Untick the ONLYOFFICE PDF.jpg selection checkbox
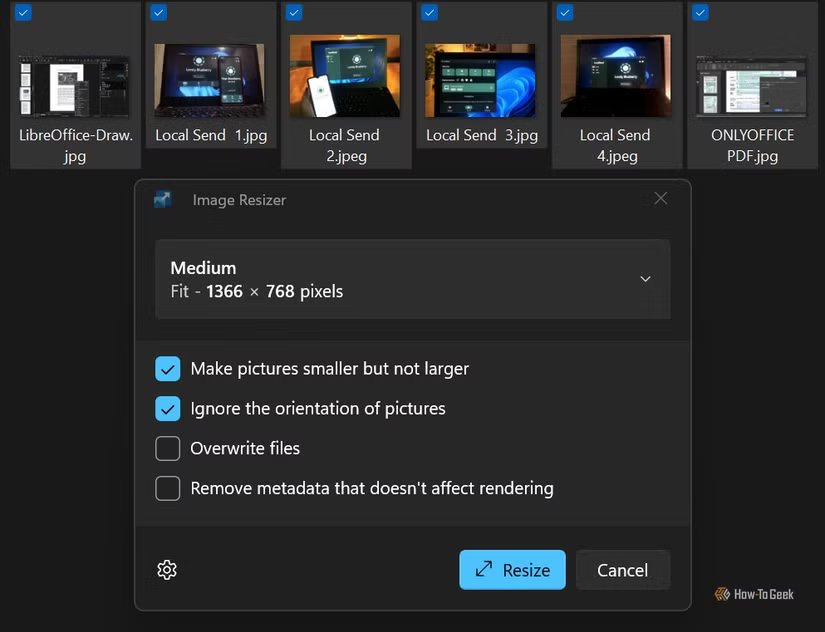 click(700, 12)
